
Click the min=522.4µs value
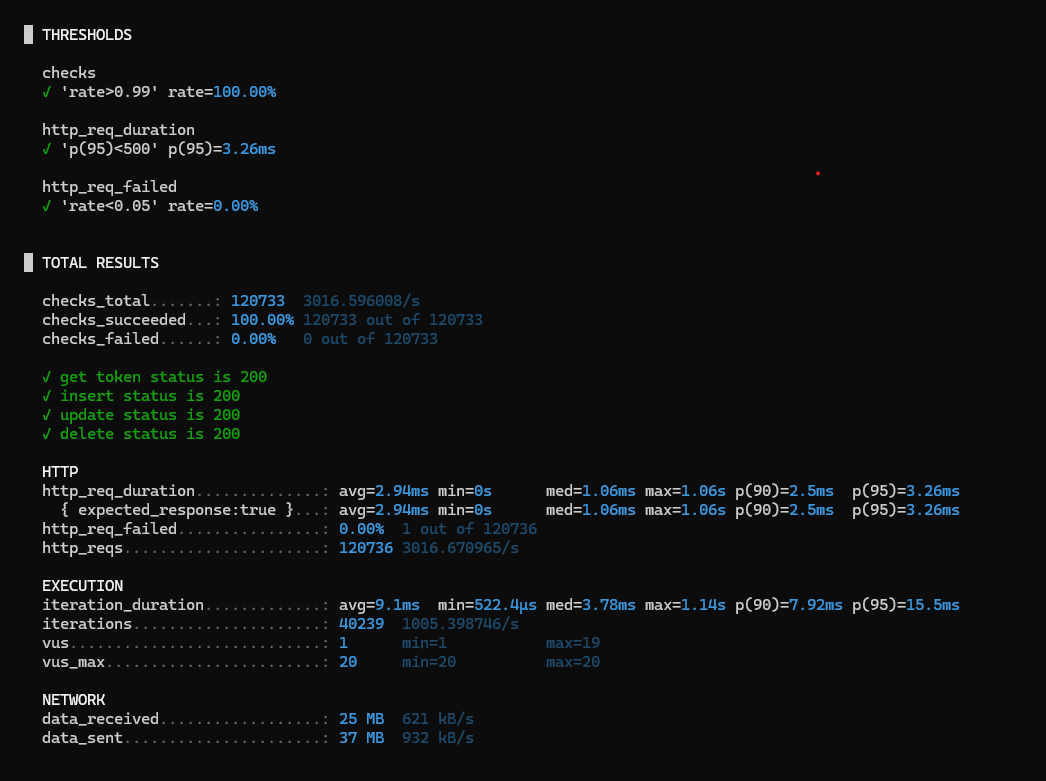click(487, 605)
